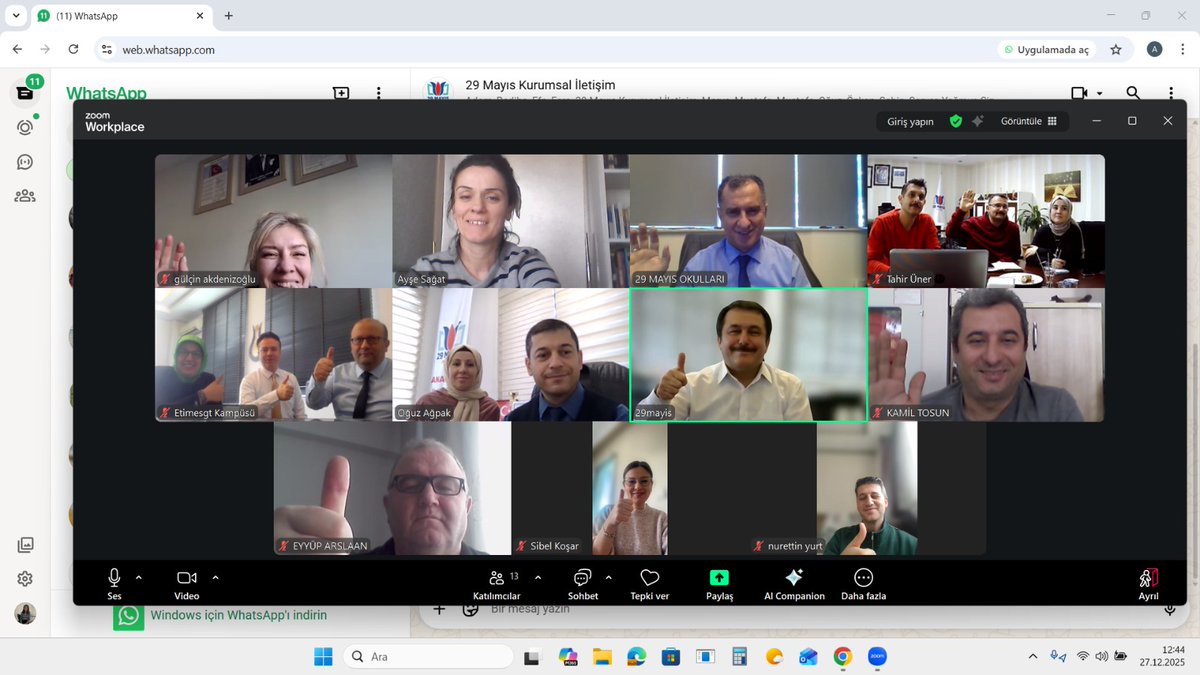The image size is (1200, 675).
Task: Select the 29mayis active speaker video tile
Action: [748, 355]
